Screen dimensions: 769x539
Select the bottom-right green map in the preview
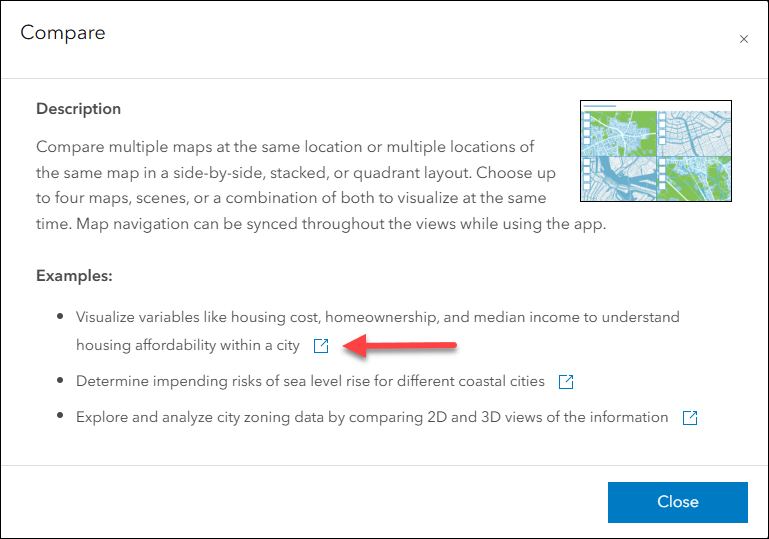coord(696,176)
